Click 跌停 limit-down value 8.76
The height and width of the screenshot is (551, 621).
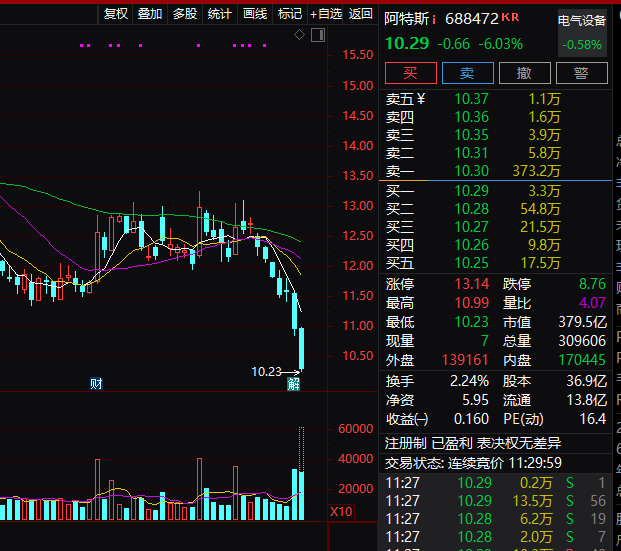coord(592,284)
